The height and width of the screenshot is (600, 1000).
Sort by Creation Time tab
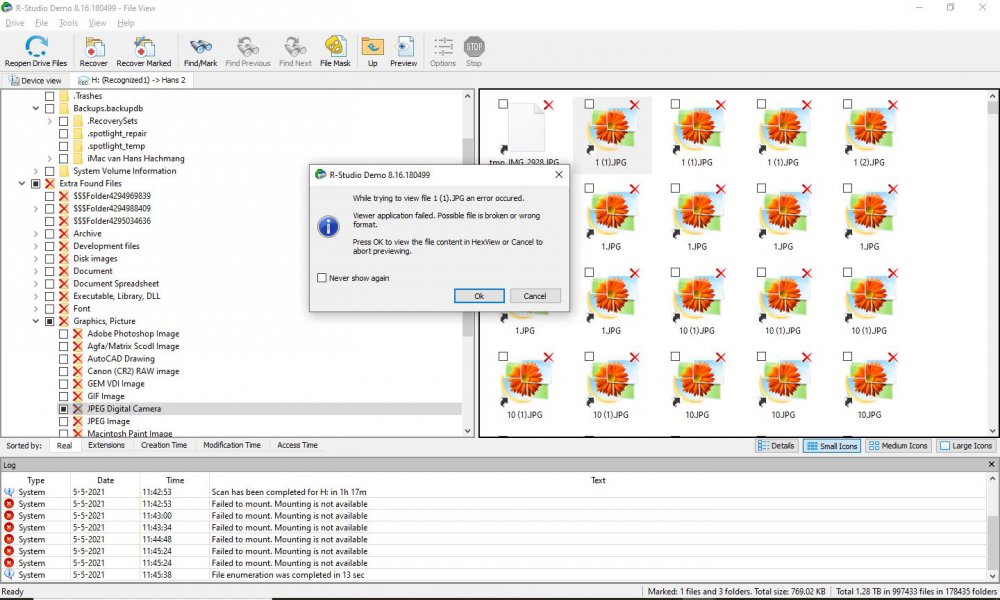click(164, 445)
